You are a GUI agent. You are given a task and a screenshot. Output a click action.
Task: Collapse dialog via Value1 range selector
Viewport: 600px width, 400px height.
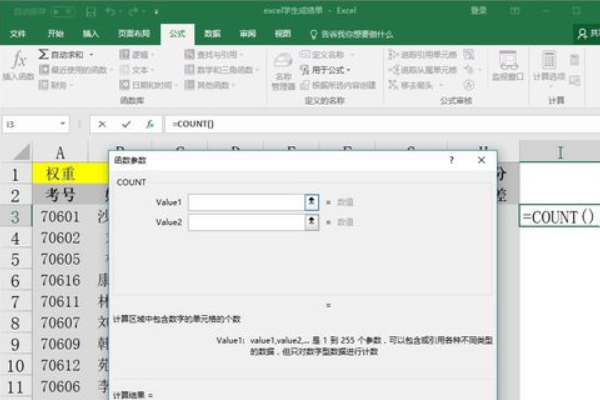click(x=311, y=202)
